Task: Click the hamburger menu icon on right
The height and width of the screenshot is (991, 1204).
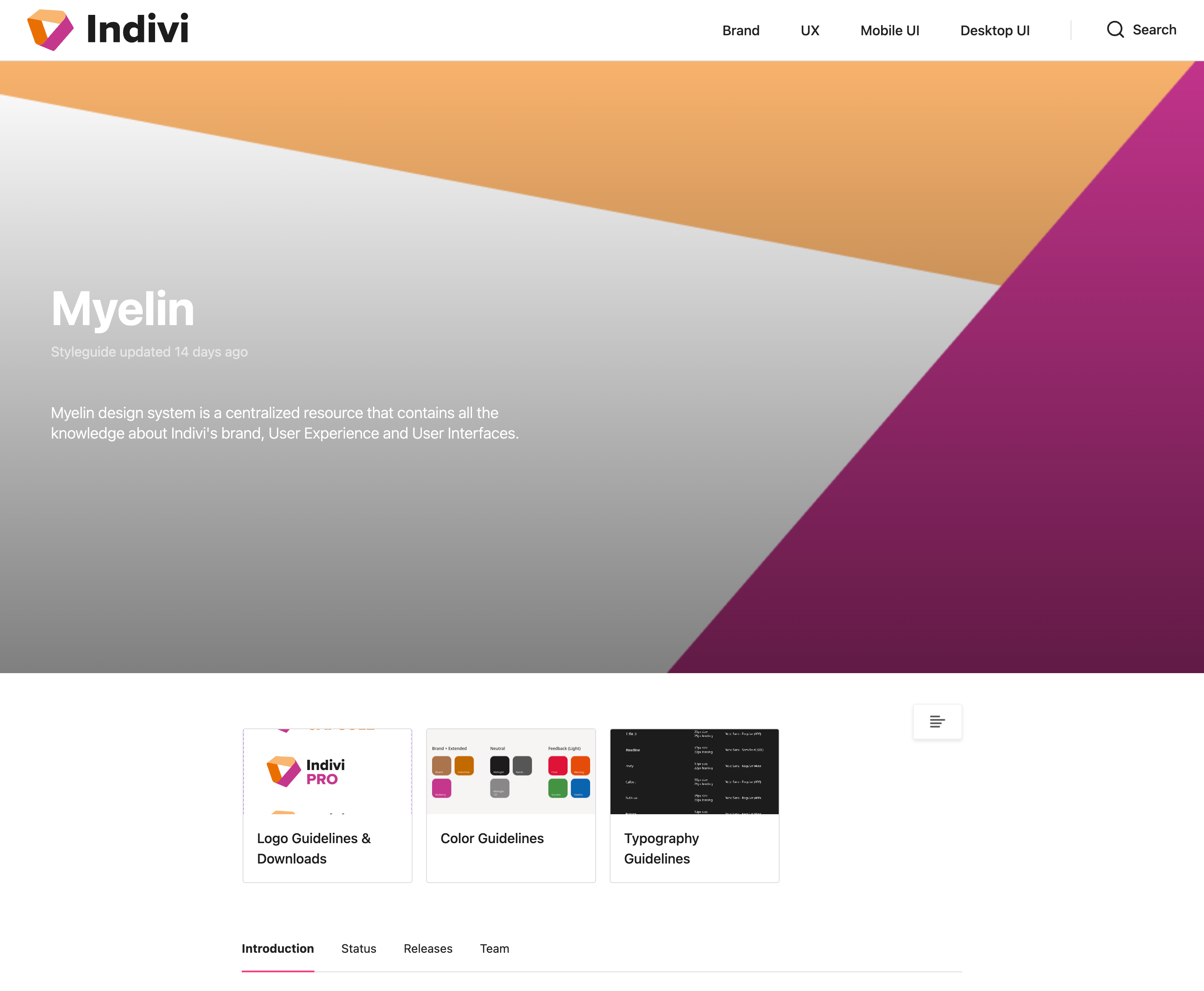Action: [937, 721]
